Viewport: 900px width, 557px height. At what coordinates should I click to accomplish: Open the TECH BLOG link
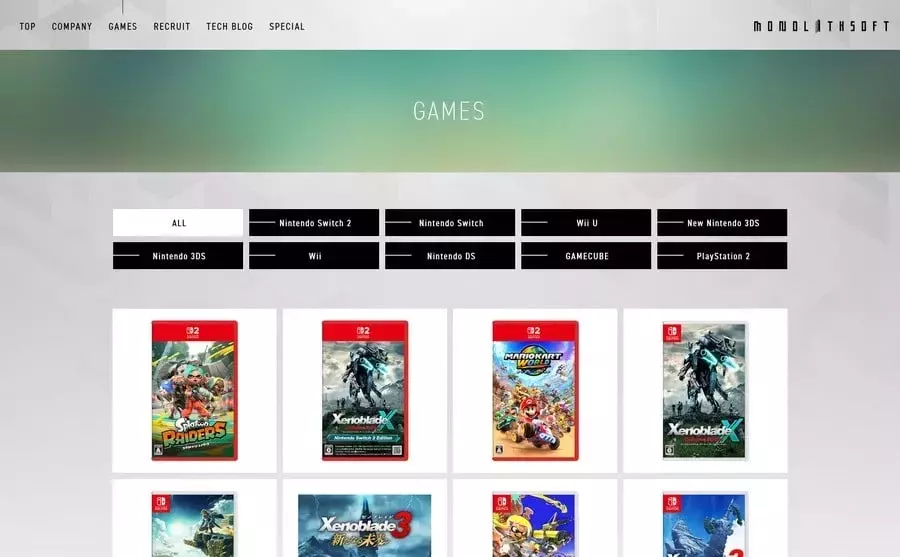tap(230, 26)
